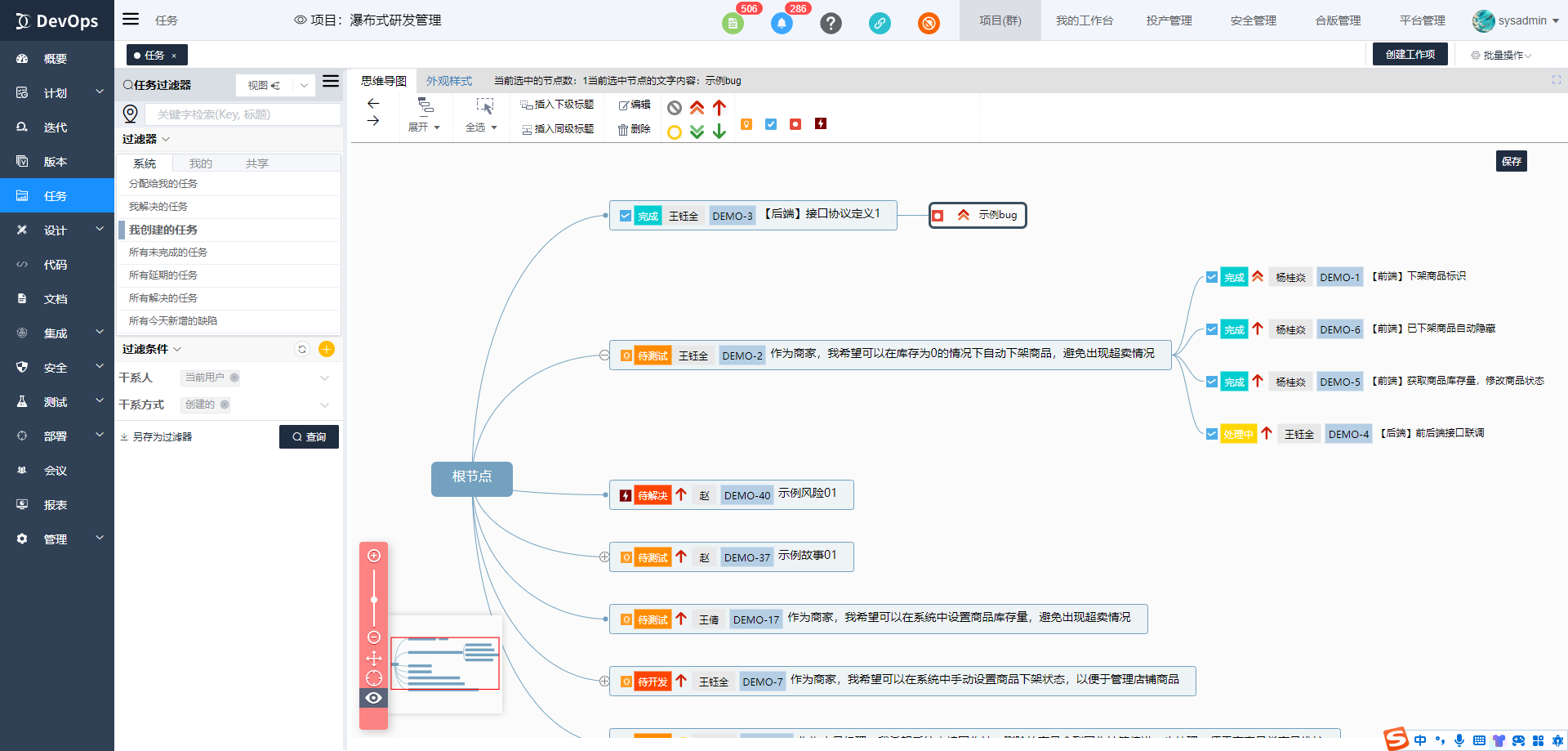Toggle checkbox on the DEMO-3 task node

(626, 216)
